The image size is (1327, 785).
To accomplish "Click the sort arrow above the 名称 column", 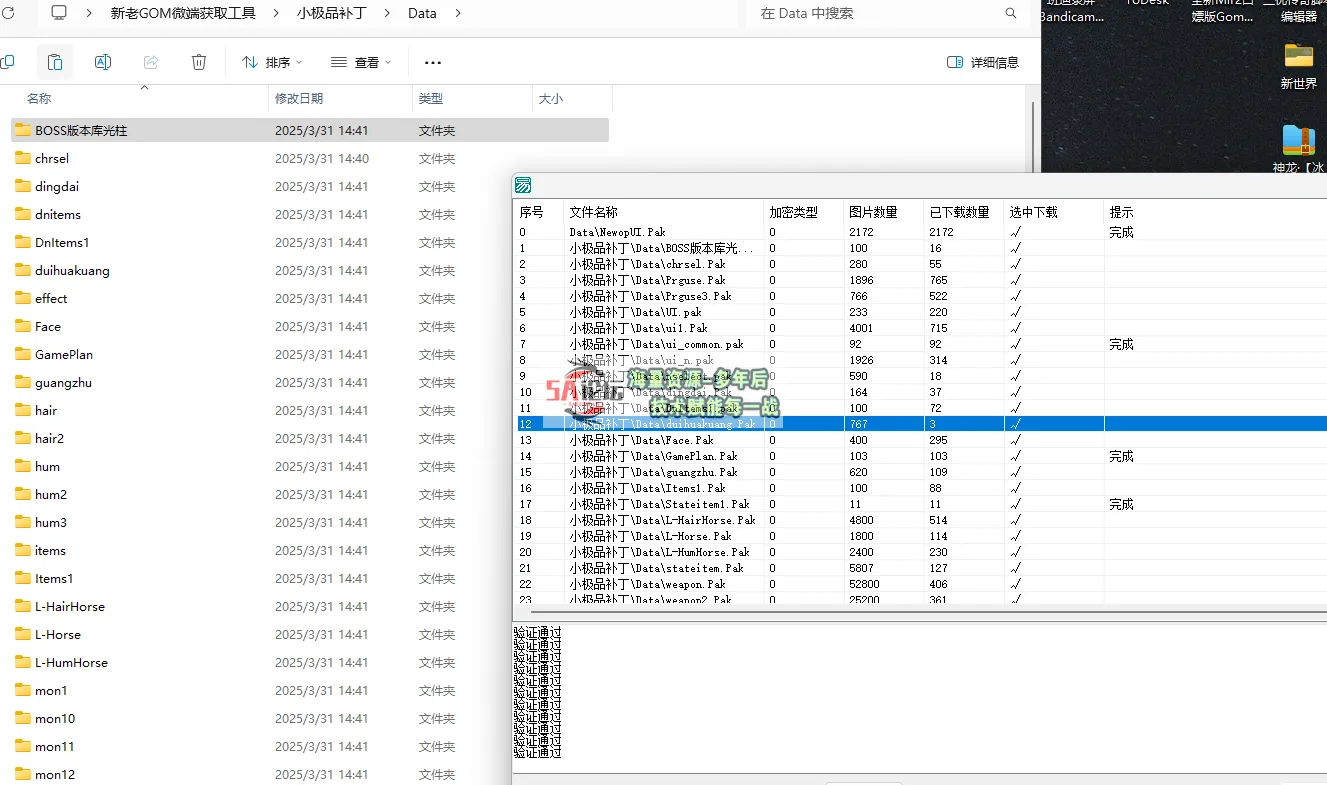I will click(x=144, y=88).
